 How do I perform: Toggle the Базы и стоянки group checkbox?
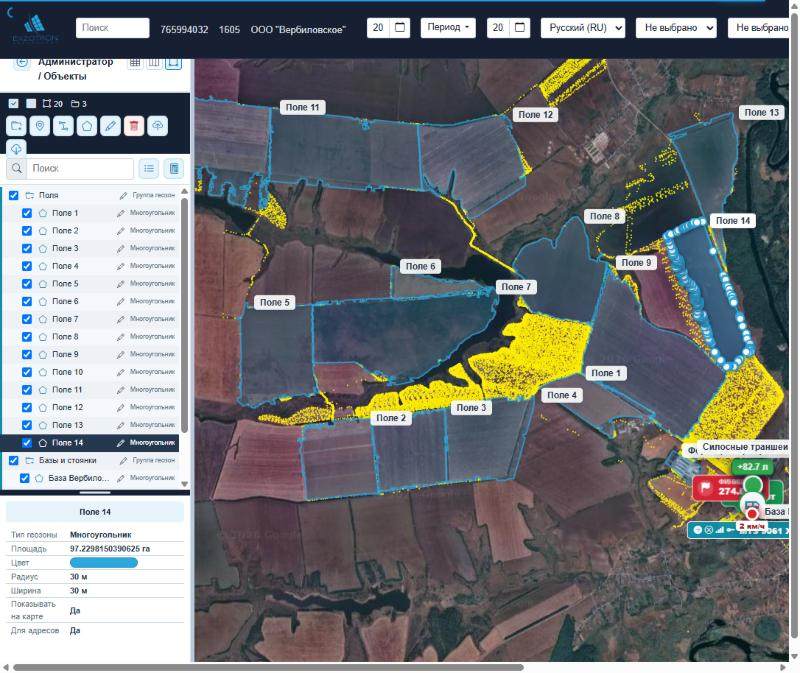point(14,461)
